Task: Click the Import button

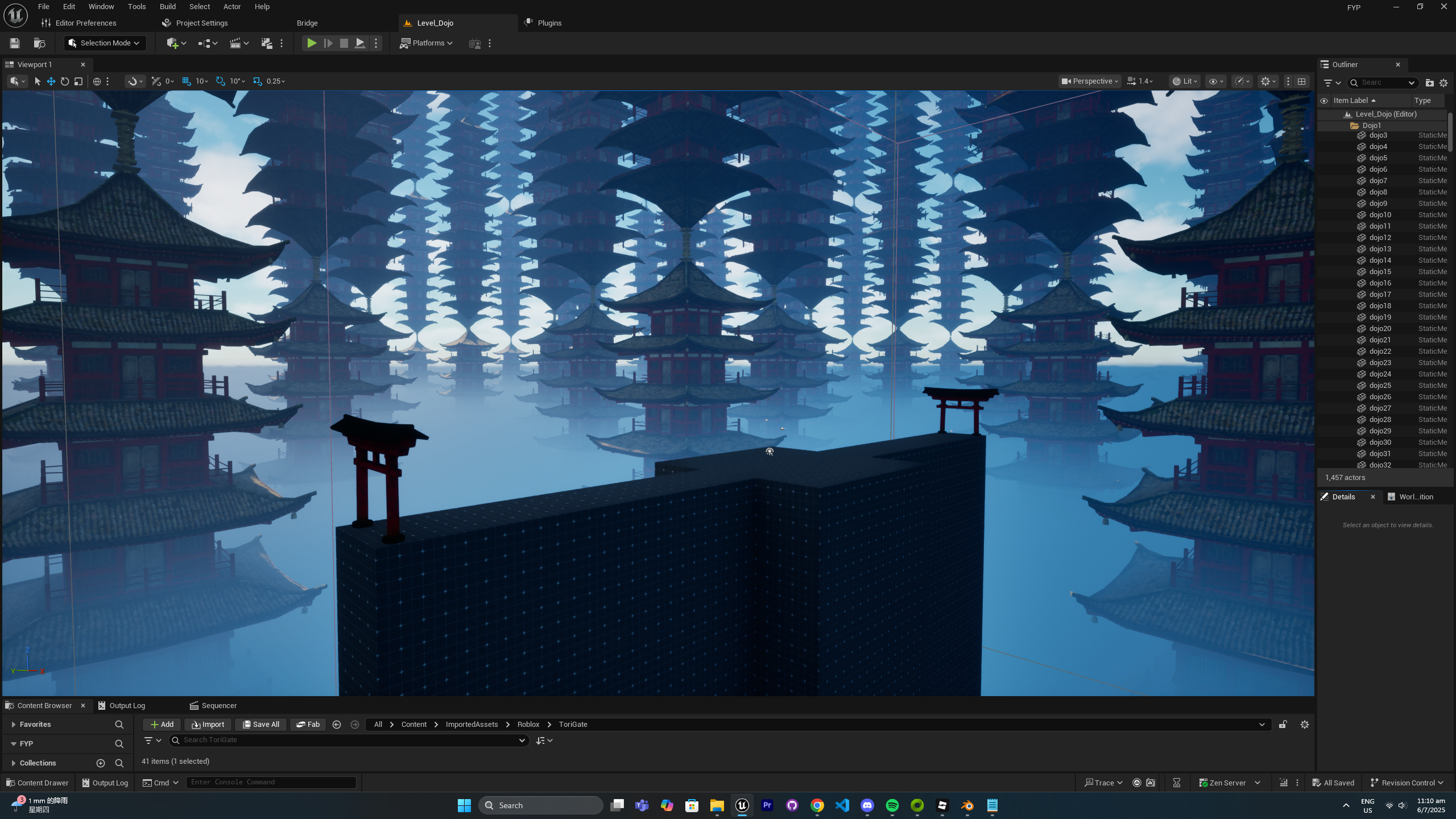Action: click(x=208, y=724)
